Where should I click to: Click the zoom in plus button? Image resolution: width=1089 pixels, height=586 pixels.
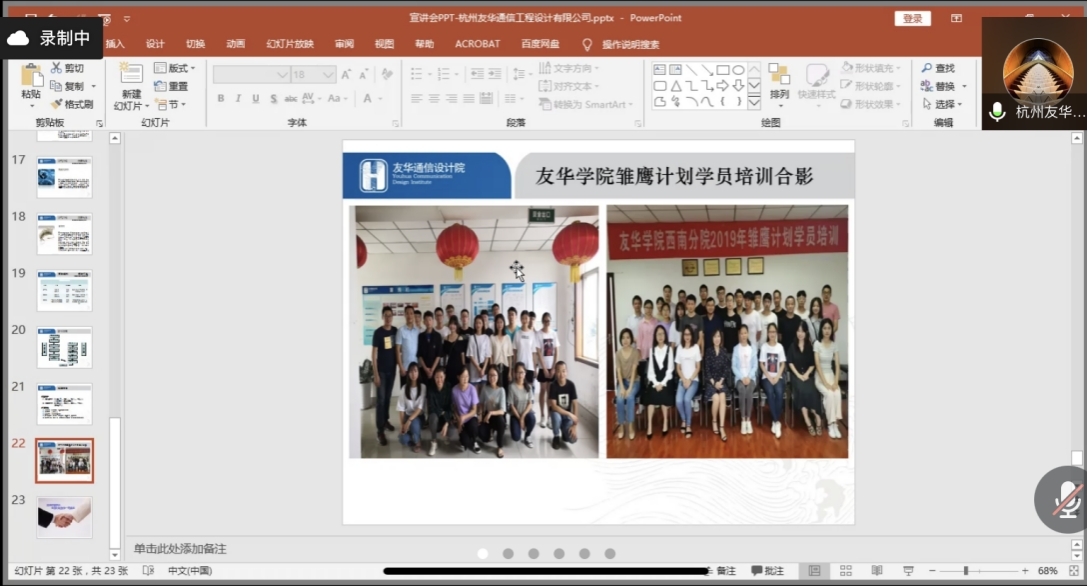pyautogui.click(x=1025, y=571)
